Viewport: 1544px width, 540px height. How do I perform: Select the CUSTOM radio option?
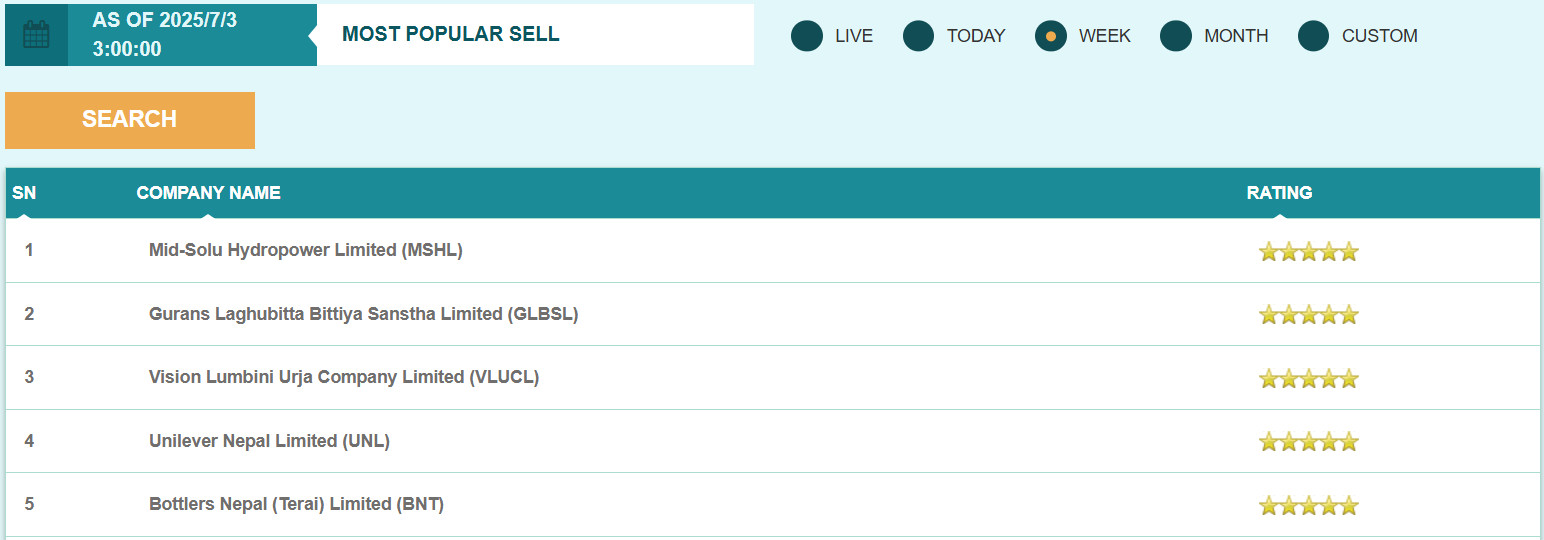pos(1313,36)
